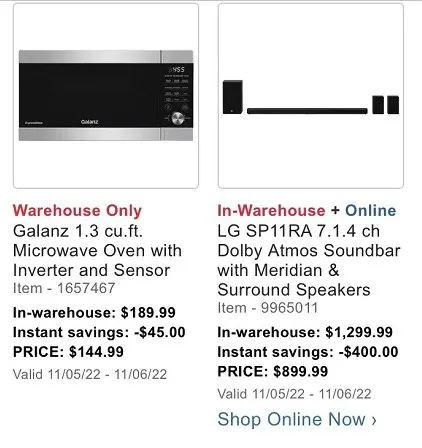Click the soundbar's valid dates line
This screenshot has width=422, height=448.
[294, 394]
